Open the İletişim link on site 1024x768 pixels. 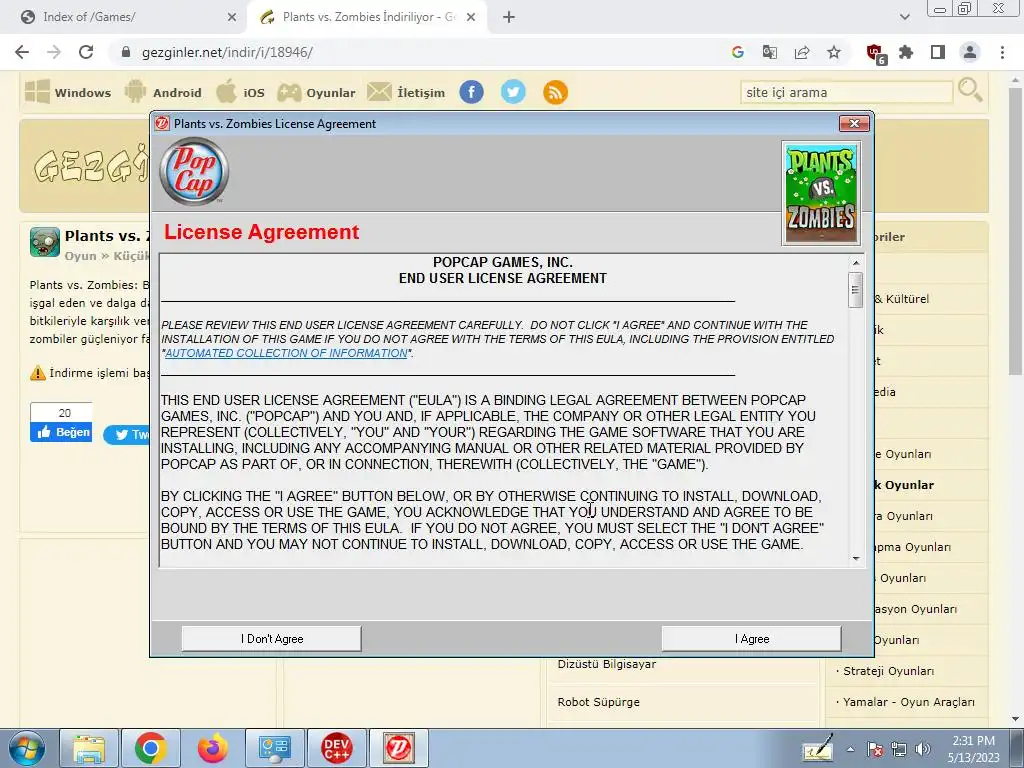[406, 92]
